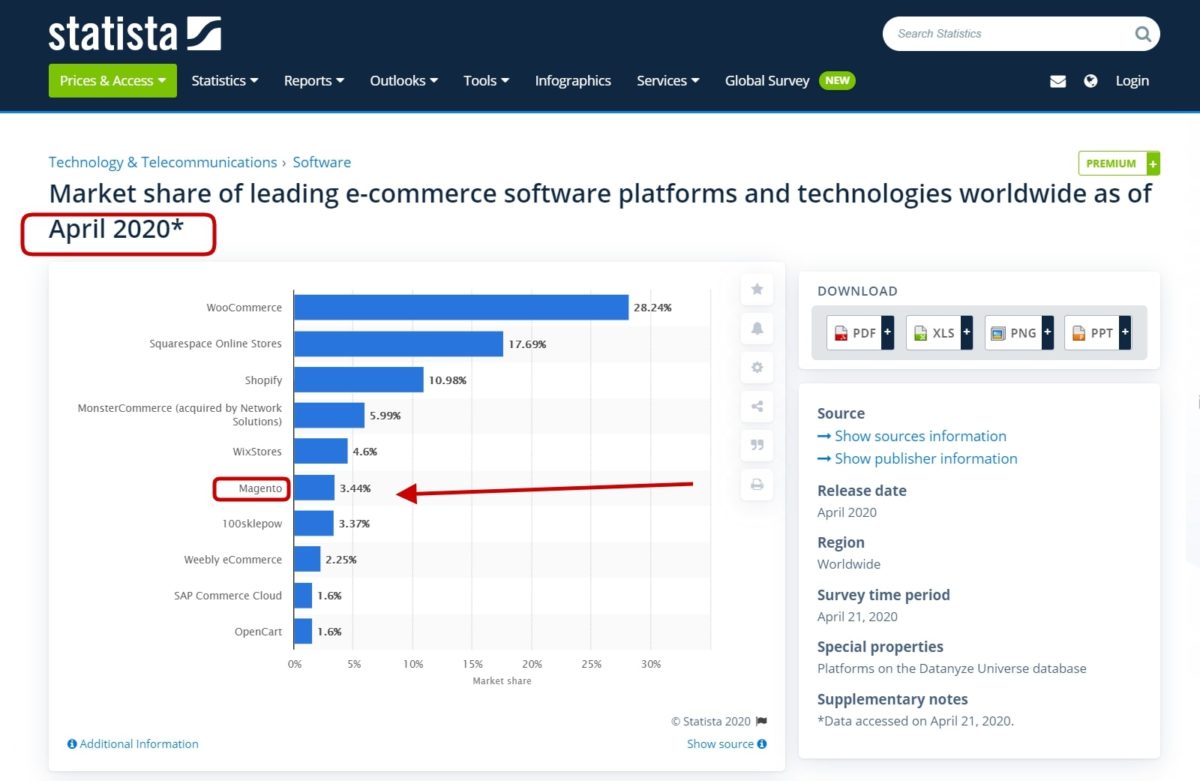Image resolution: width=1200 pixels, height=781 pixels.
Task: Click the globe language icon
Action: click(x=1091, y=81)
